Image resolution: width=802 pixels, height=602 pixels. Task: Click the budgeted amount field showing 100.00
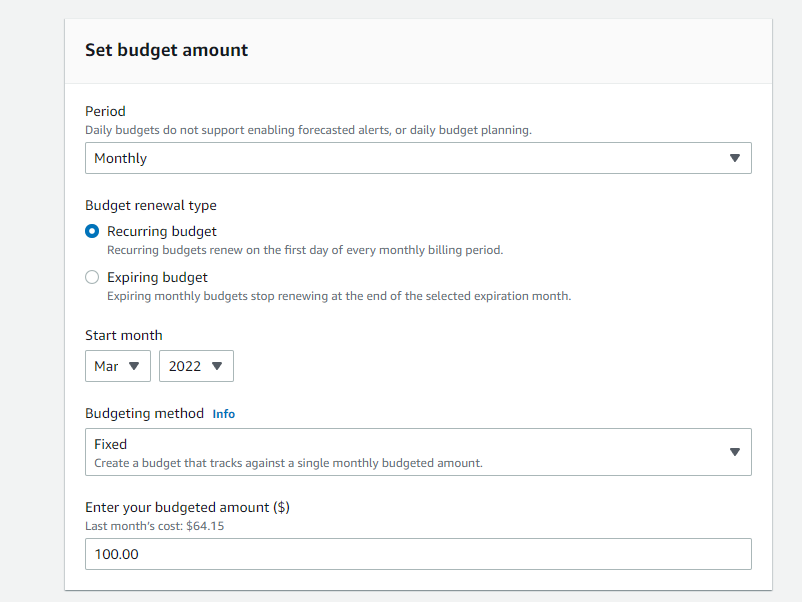point(418,554)
